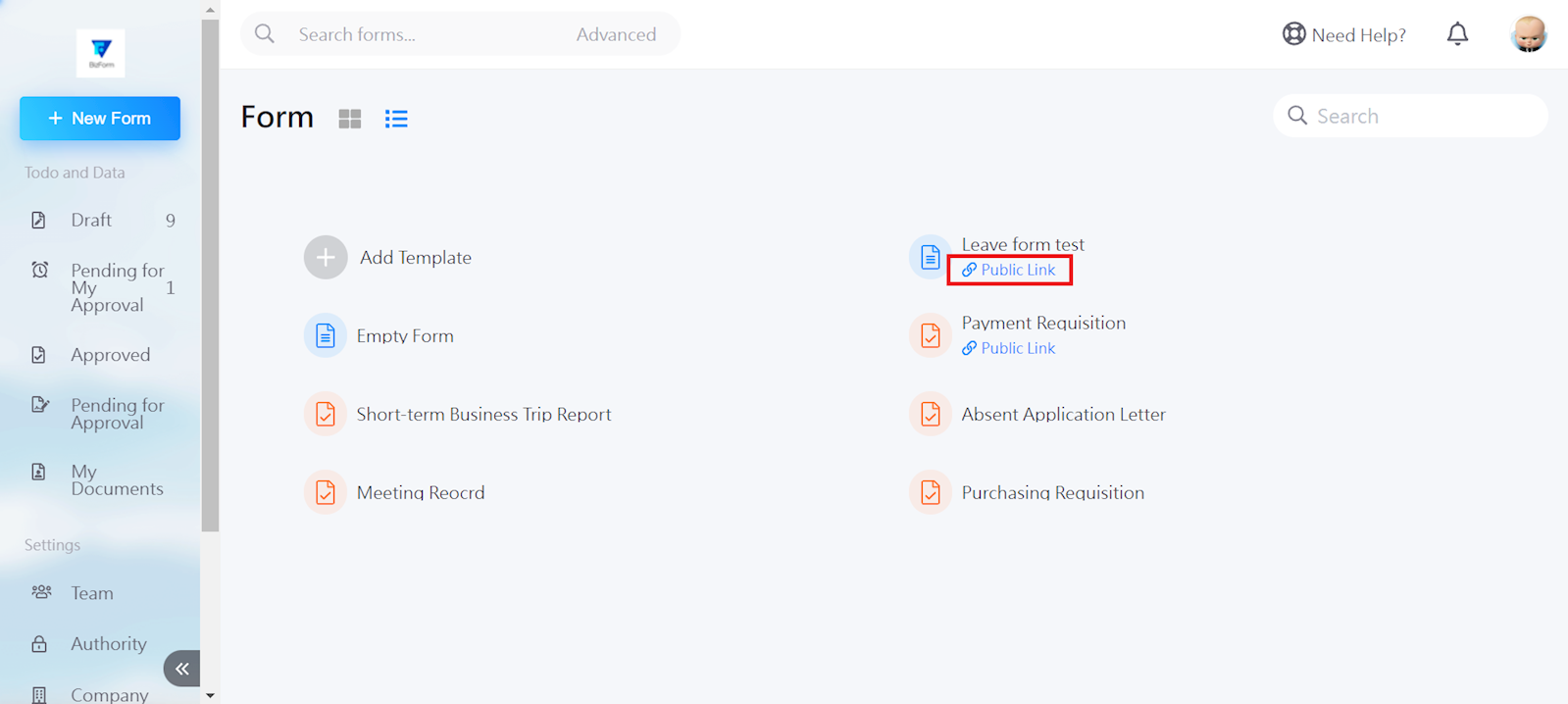Switch to grid view layout
Image resolution: width=1568 pixels, height=704 pixels.
click(x=350, y=119)
